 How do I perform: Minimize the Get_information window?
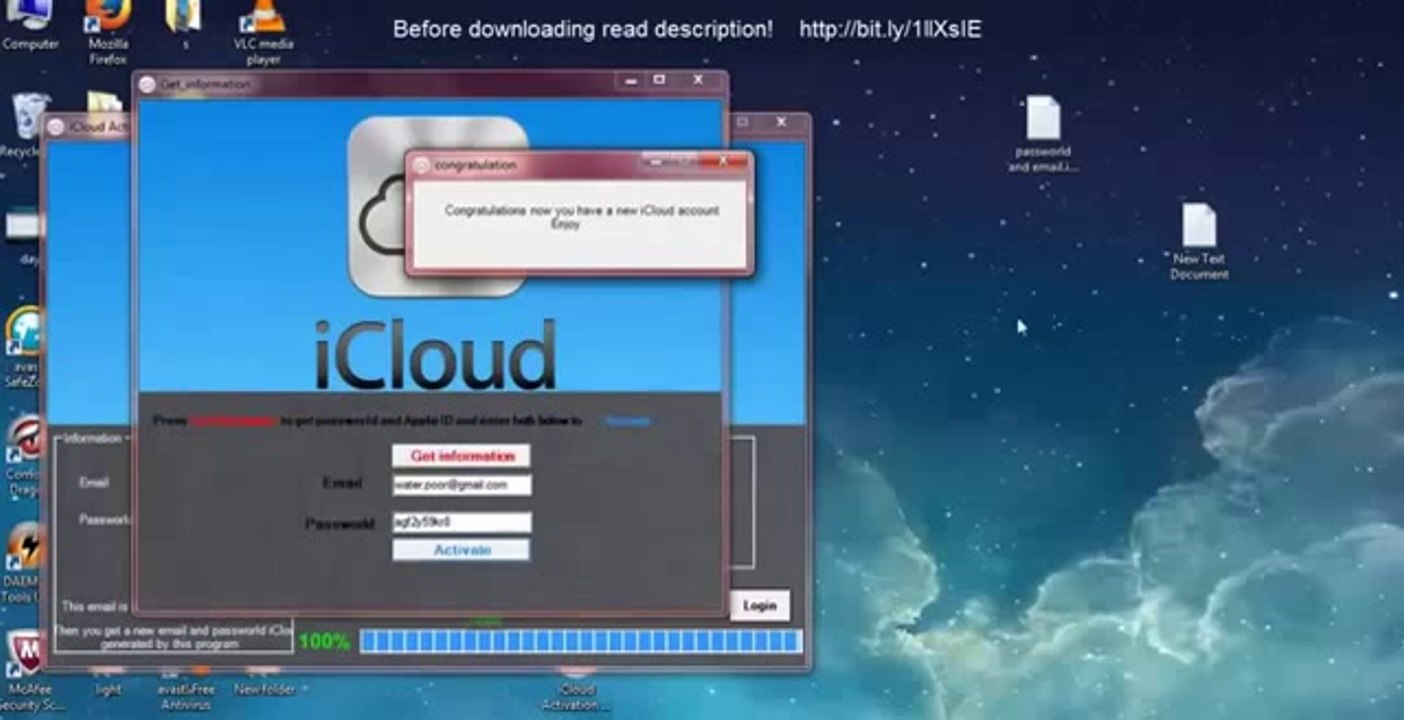pos(630,80)
